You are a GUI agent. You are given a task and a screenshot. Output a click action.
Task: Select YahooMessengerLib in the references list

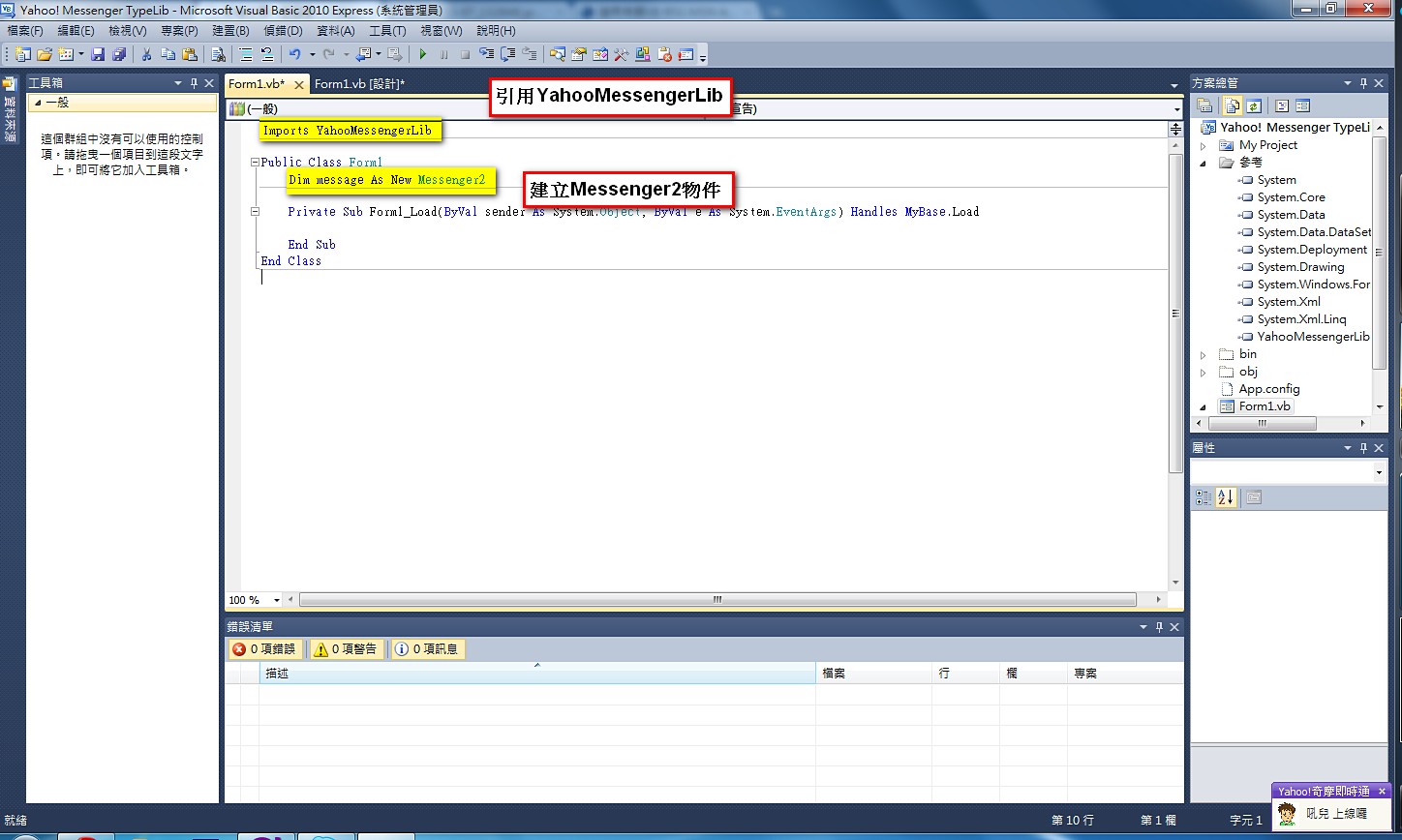coord(1313,337)
